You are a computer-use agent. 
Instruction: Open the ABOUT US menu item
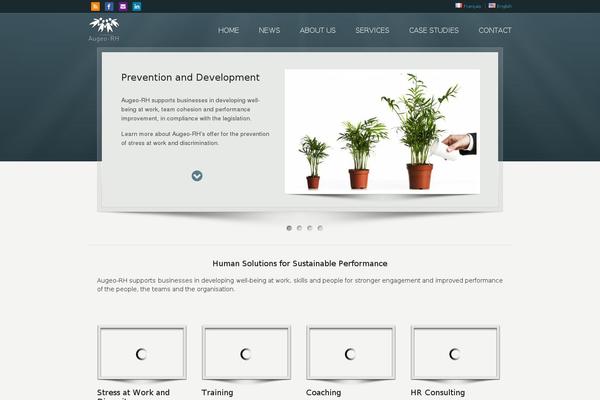318,30
